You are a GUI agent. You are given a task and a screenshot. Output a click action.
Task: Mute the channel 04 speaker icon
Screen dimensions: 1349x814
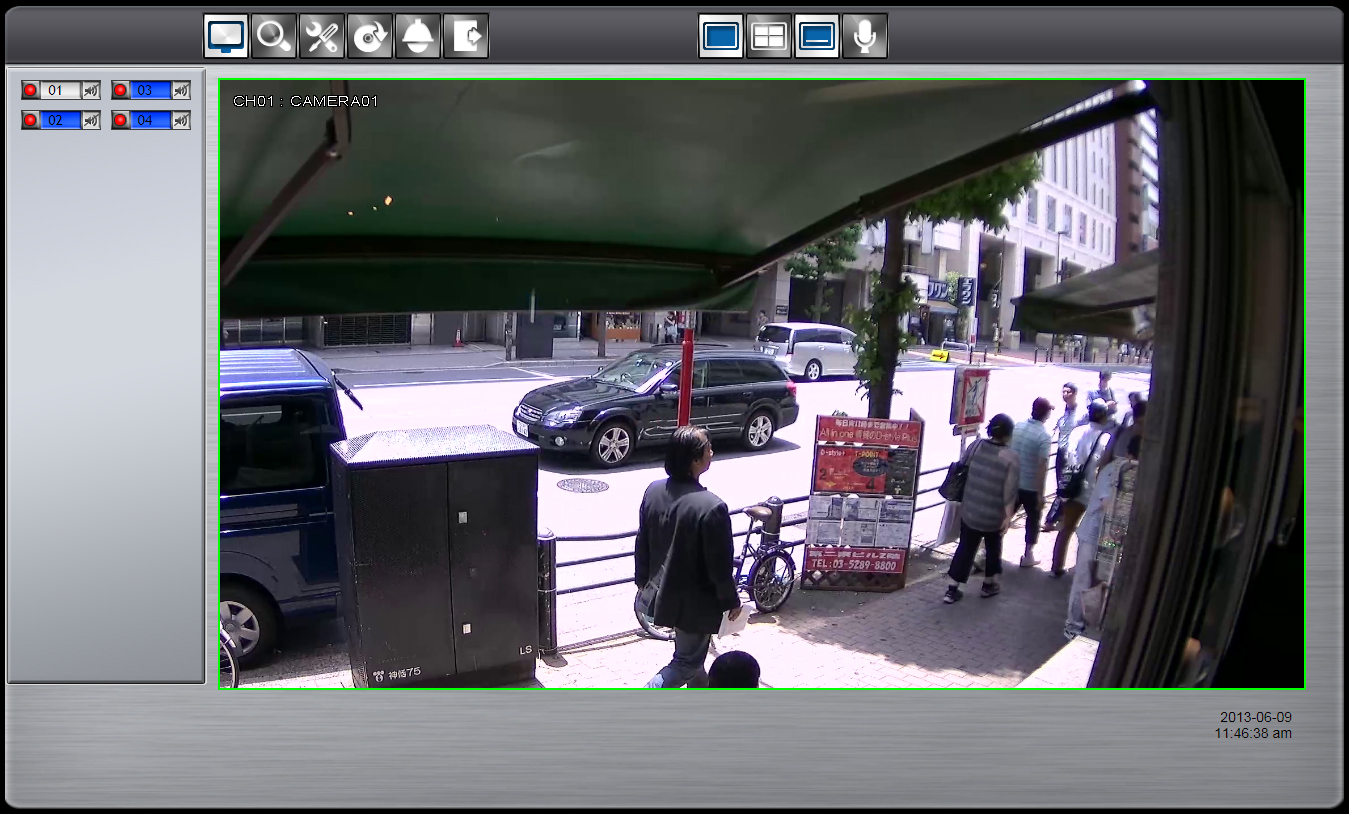pyautogui.click(x=181, y=120)
